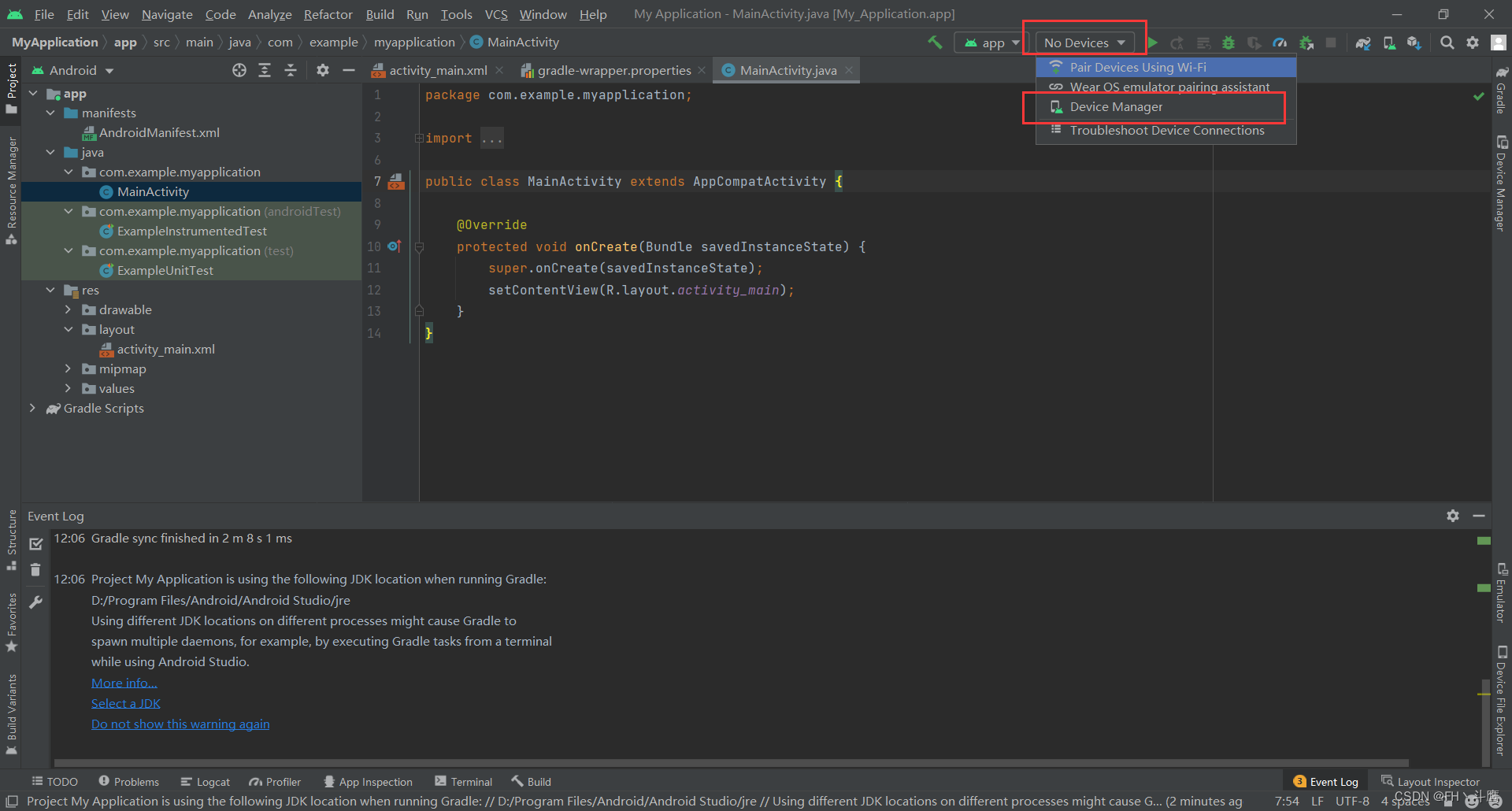Open the Android project view dropdown

pos(72,70)
